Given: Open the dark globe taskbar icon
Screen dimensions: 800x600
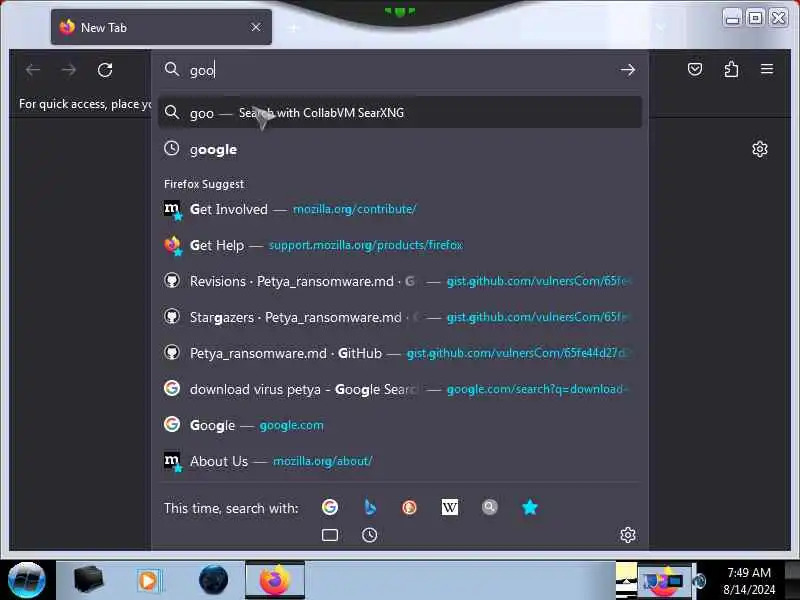Looking at the screenshot, I should 213,580.
